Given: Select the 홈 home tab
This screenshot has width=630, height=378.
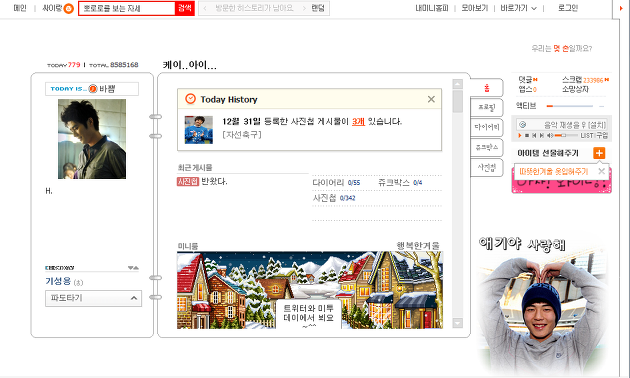Looking at the screenshot, I should click(x=487, y=88).
